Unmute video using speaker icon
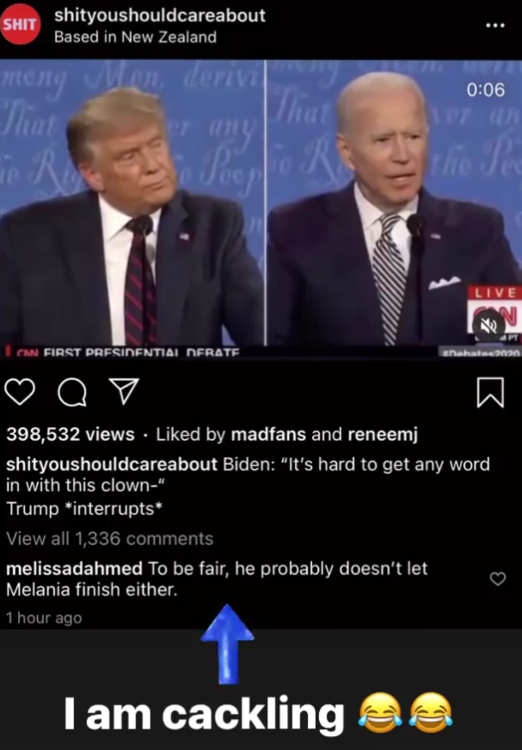 (489, 326)
